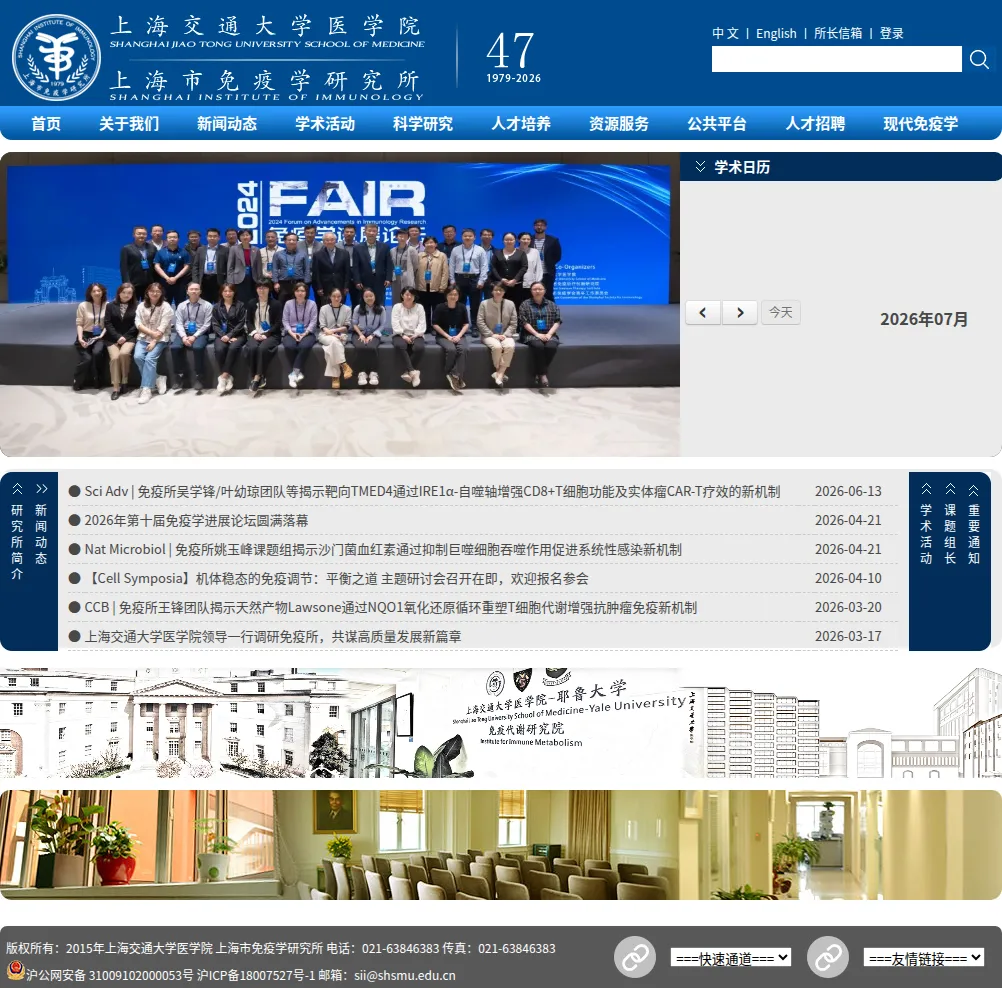Select the 研究所简介 vertical tab
Screen dimensions: 1002x988
(x=17, y=532)
